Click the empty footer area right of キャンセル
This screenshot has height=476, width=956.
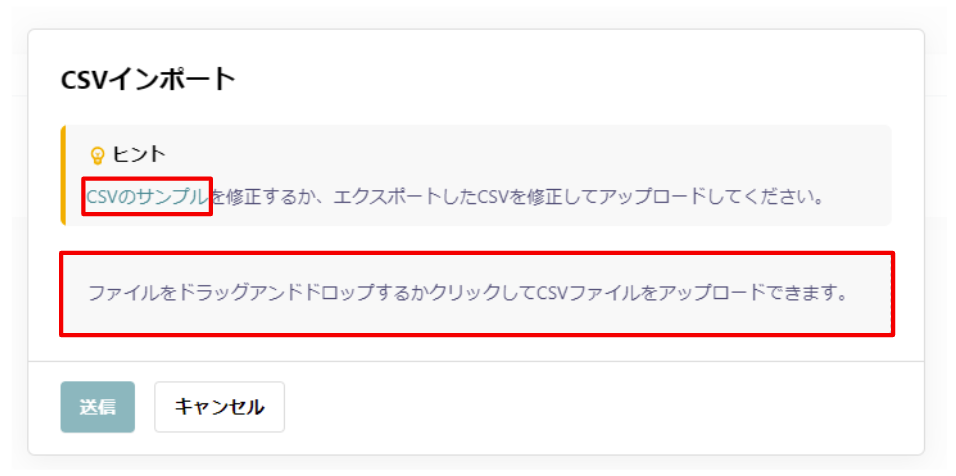tap(604, 407)
